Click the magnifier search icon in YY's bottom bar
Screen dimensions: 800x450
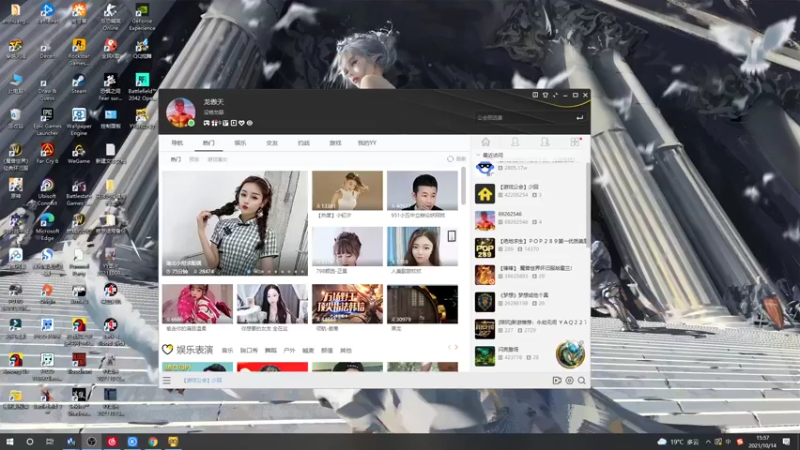coord(582,380)
